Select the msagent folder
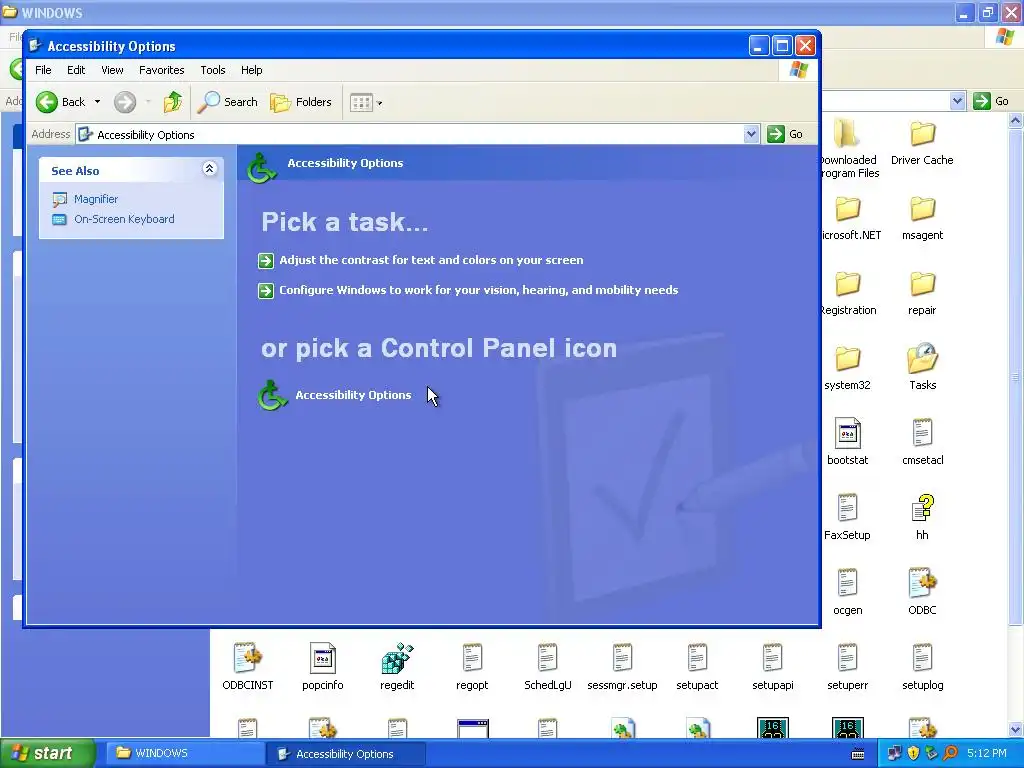The height and width of the screenshot is (768, 1024). [922, 218]
